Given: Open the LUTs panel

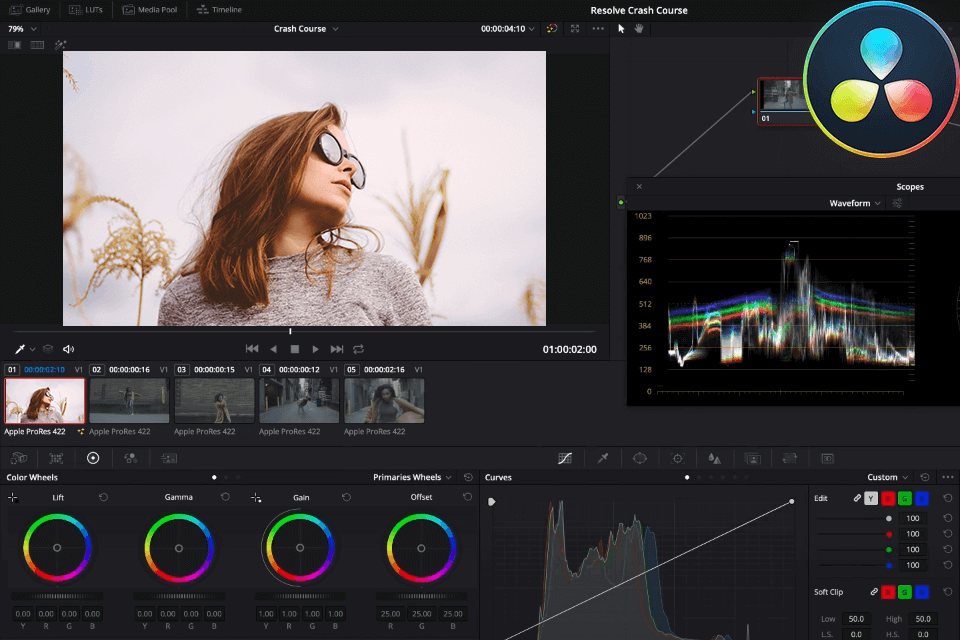Looking at the screenshot, I should pos(86,10).
